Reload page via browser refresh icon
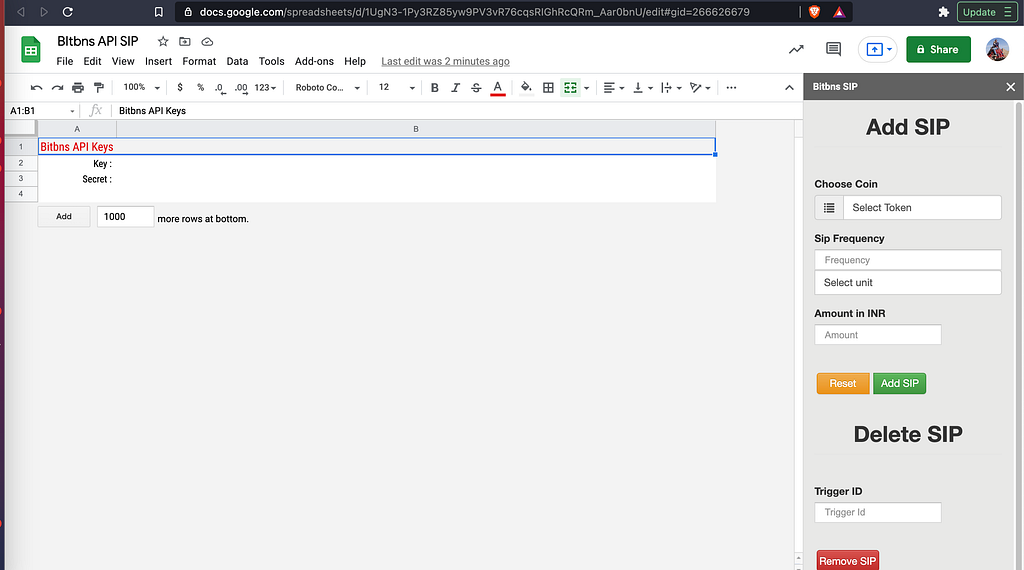 coord(67,12)
